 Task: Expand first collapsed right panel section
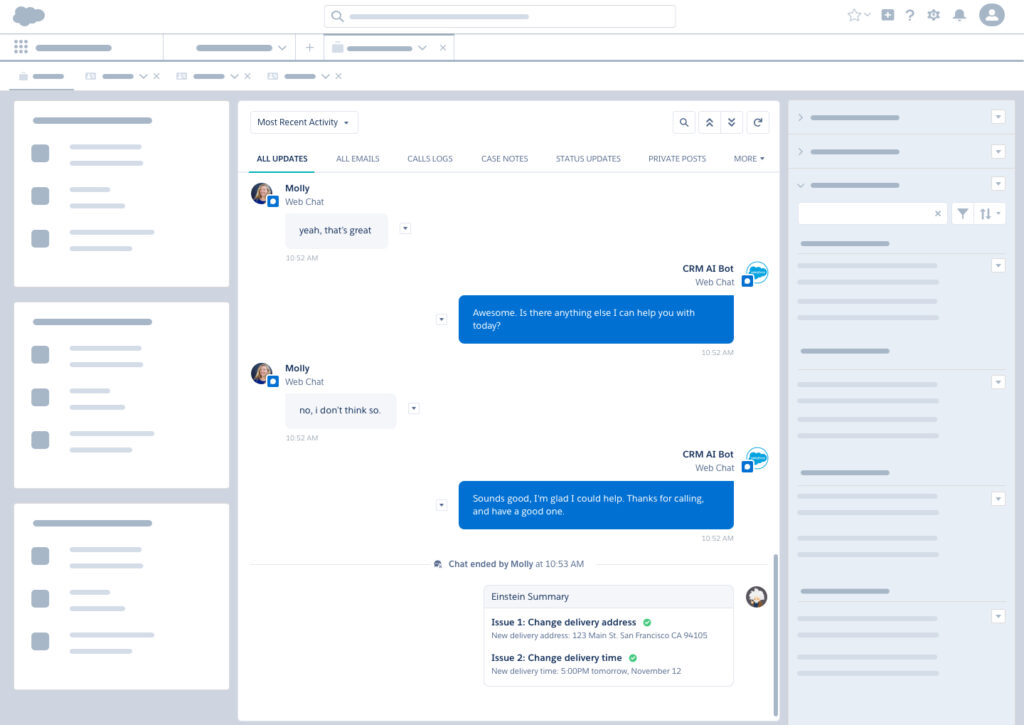tap(801, 118)
